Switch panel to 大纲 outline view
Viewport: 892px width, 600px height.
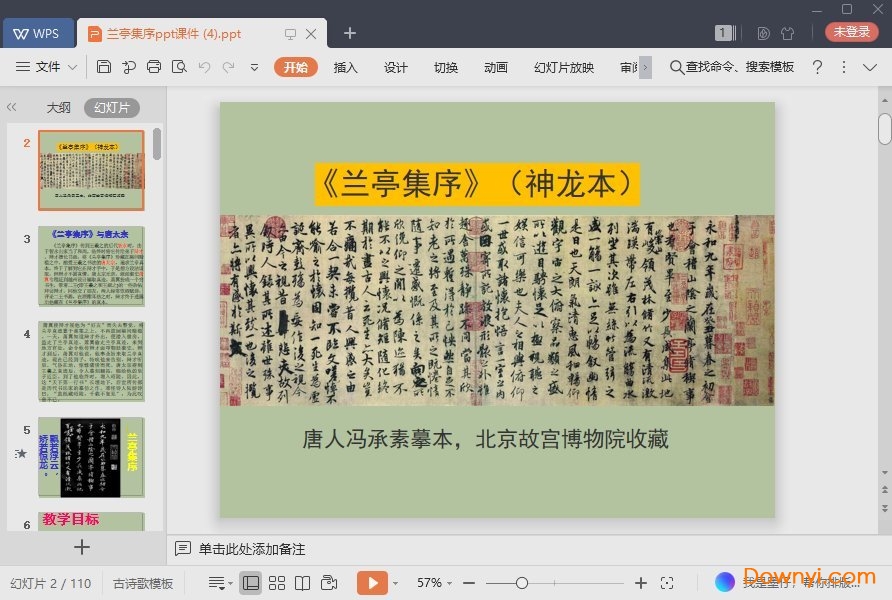(x=58, y=108)
